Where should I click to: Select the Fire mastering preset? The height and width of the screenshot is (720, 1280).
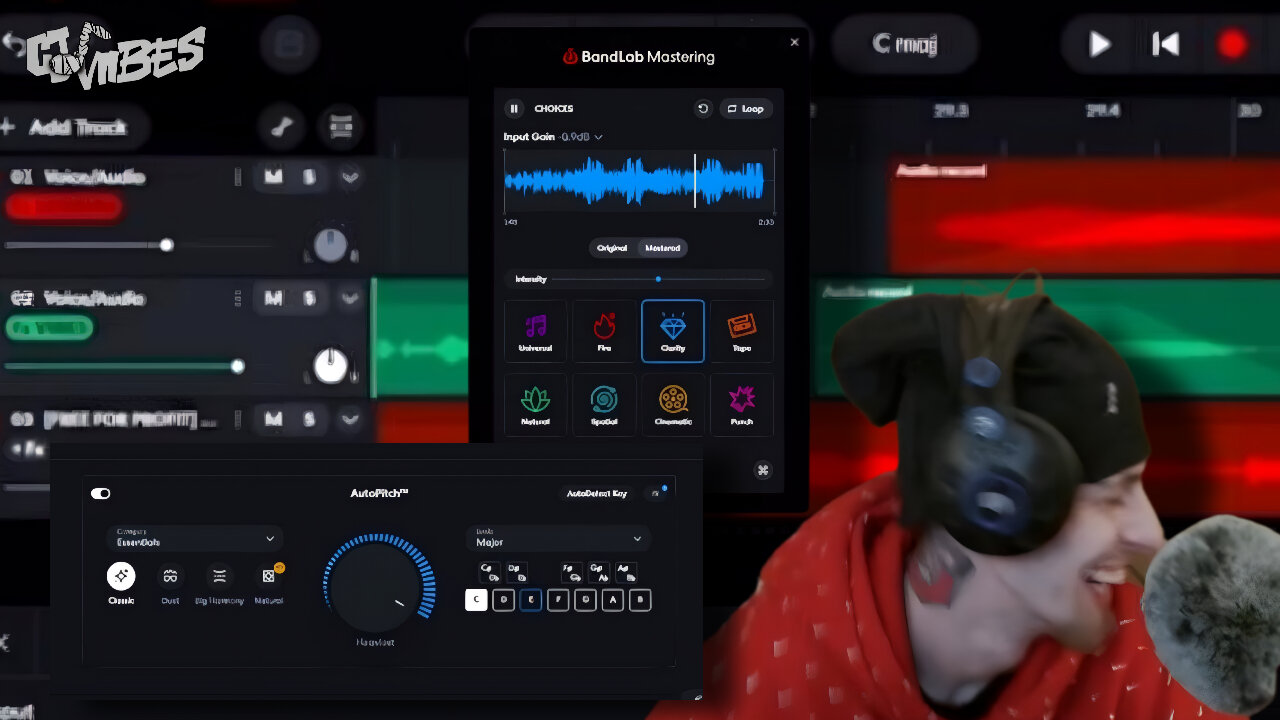tap(604, 331)
